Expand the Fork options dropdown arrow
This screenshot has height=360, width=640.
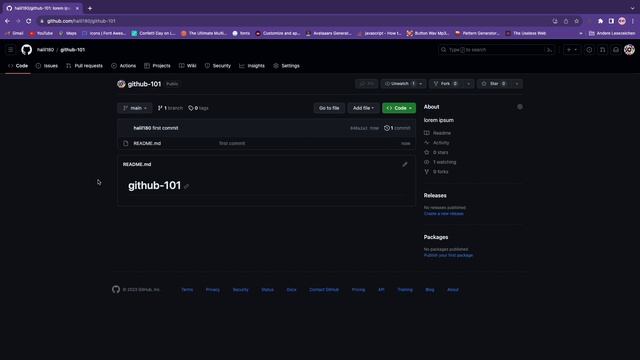click(x=469, y=84)
